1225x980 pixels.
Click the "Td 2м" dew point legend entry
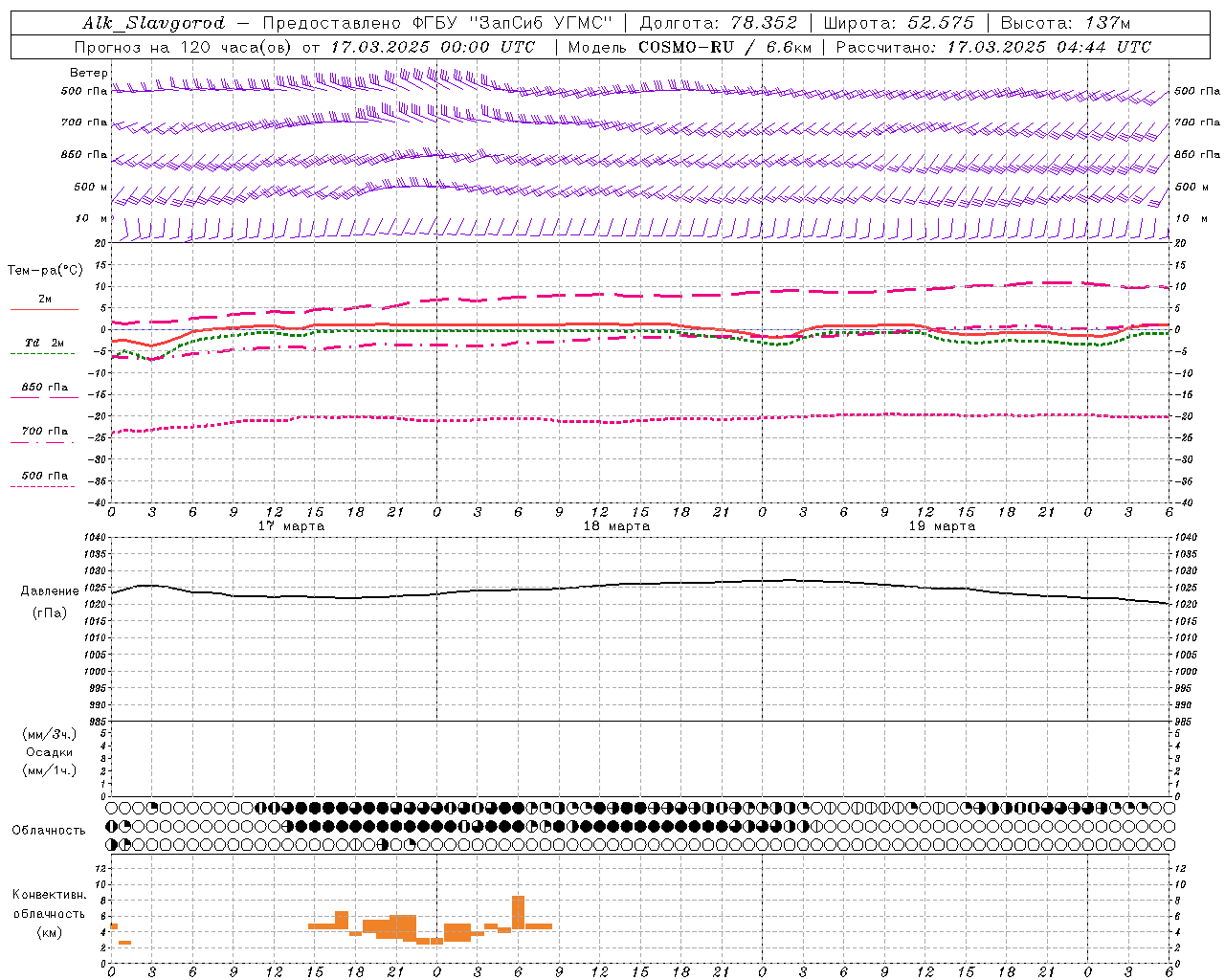point(45,343)
